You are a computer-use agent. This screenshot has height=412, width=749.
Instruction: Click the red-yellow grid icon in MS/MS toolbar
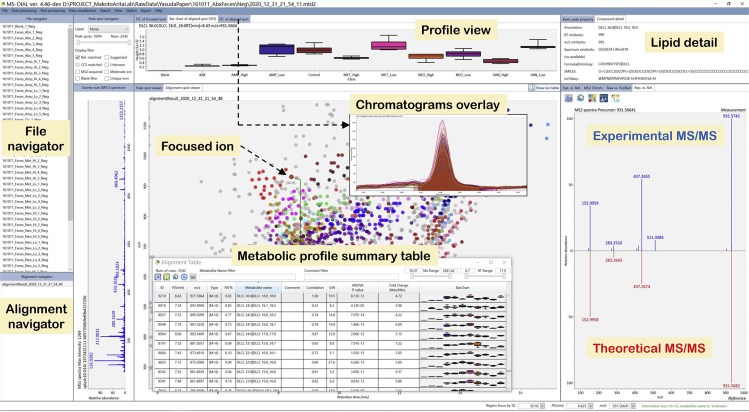[x=592, y=98]
